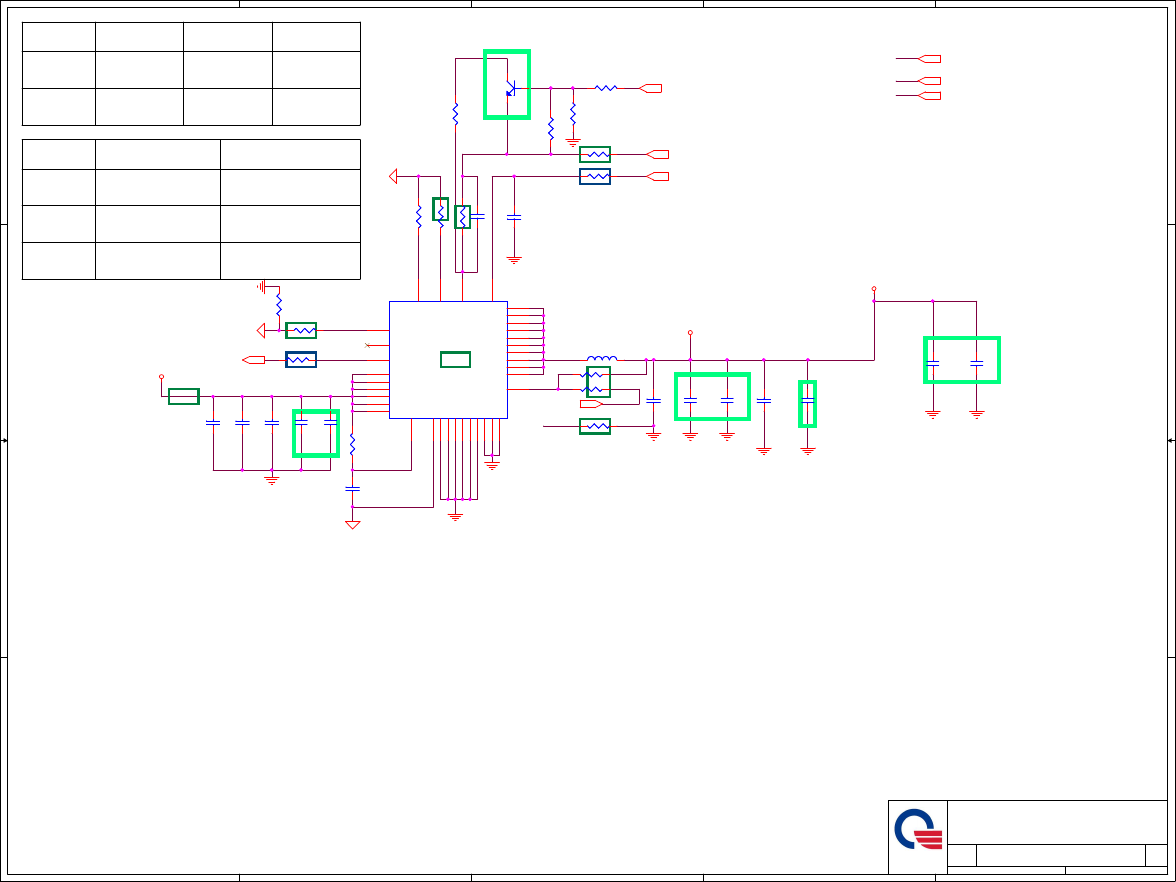Image resolution: width=1176 pixels, height=882 pixels.
Task: Click the no-connect X marker on IC pin
Action: pos(367,346)
